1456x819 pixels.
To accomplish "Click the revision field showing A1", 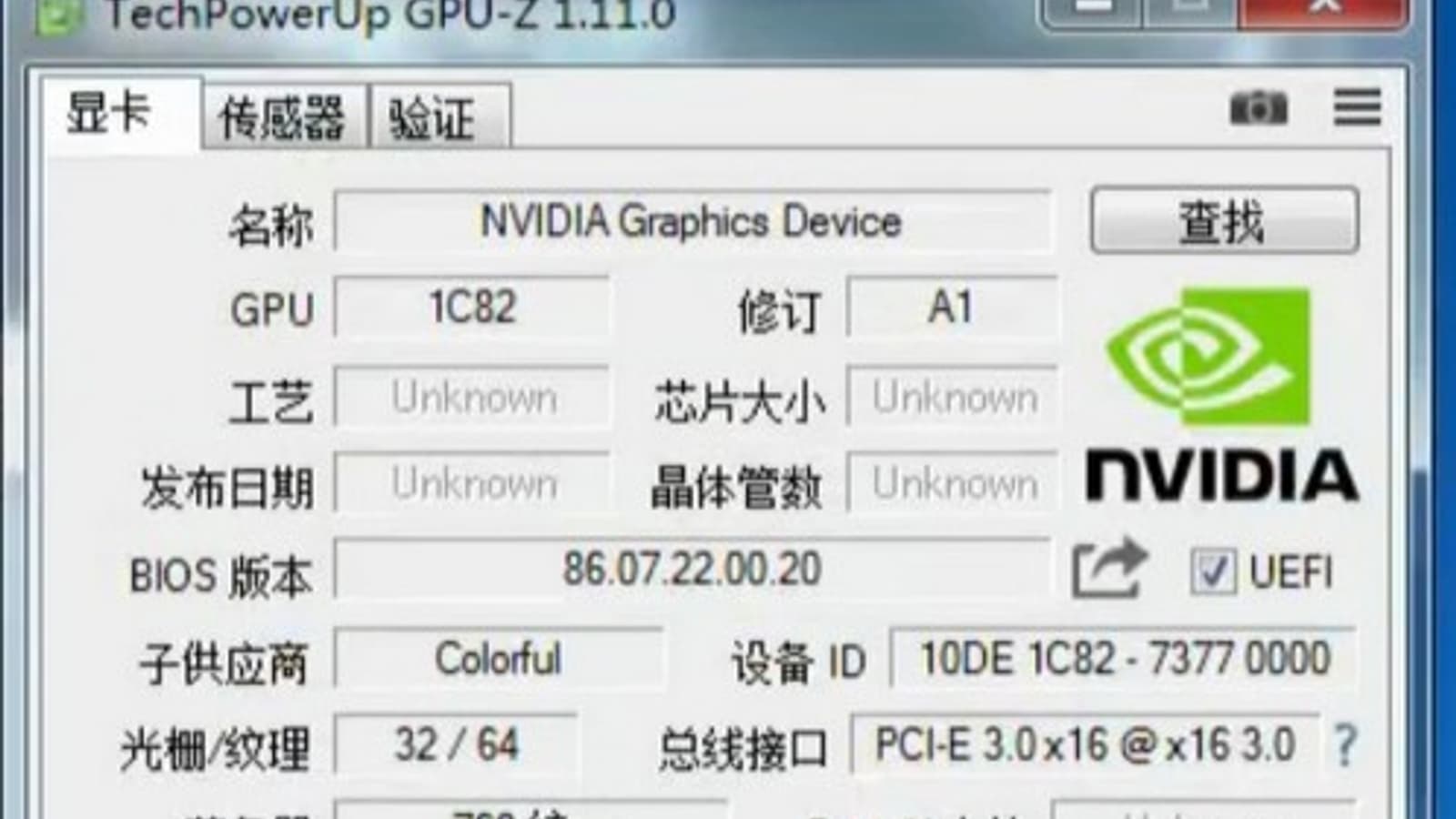I will coord(951,307).
